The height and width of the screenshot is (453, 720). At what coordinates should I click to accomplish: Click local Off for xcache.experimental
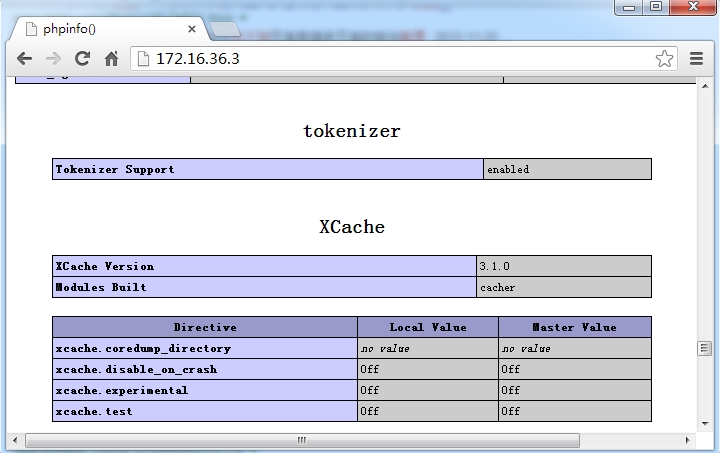pyautogui.click(x=428, y=391)
